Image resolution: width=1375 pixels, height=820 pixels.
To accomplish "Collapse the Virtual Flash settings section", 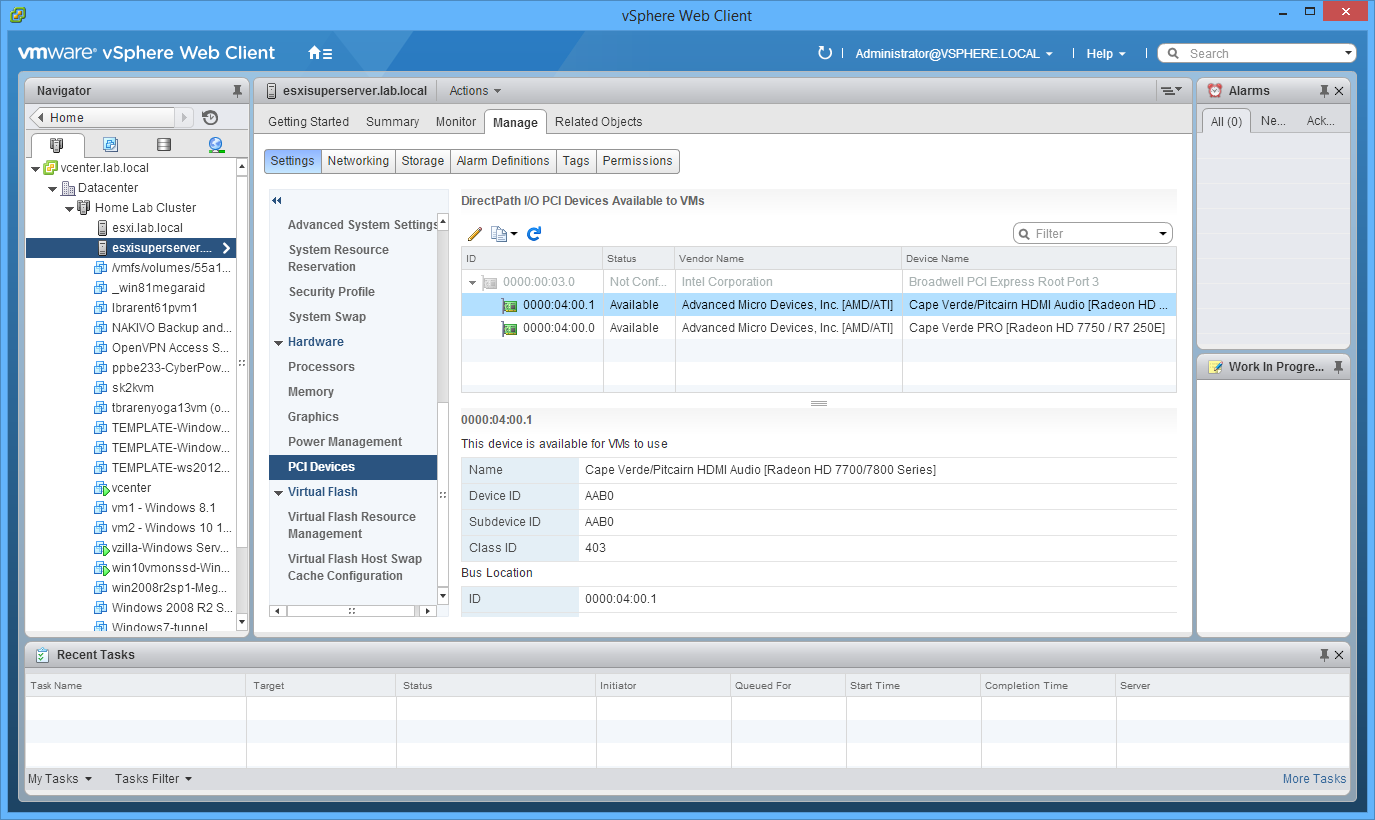I will point(278,493).
